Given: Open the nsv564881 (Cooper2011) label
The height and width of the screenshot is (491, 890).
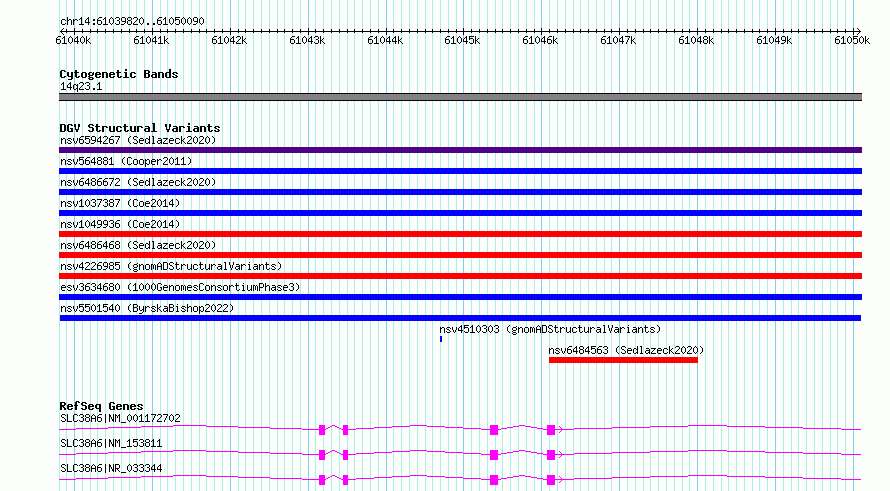Looking at the screenshot, I should point(126,161).
